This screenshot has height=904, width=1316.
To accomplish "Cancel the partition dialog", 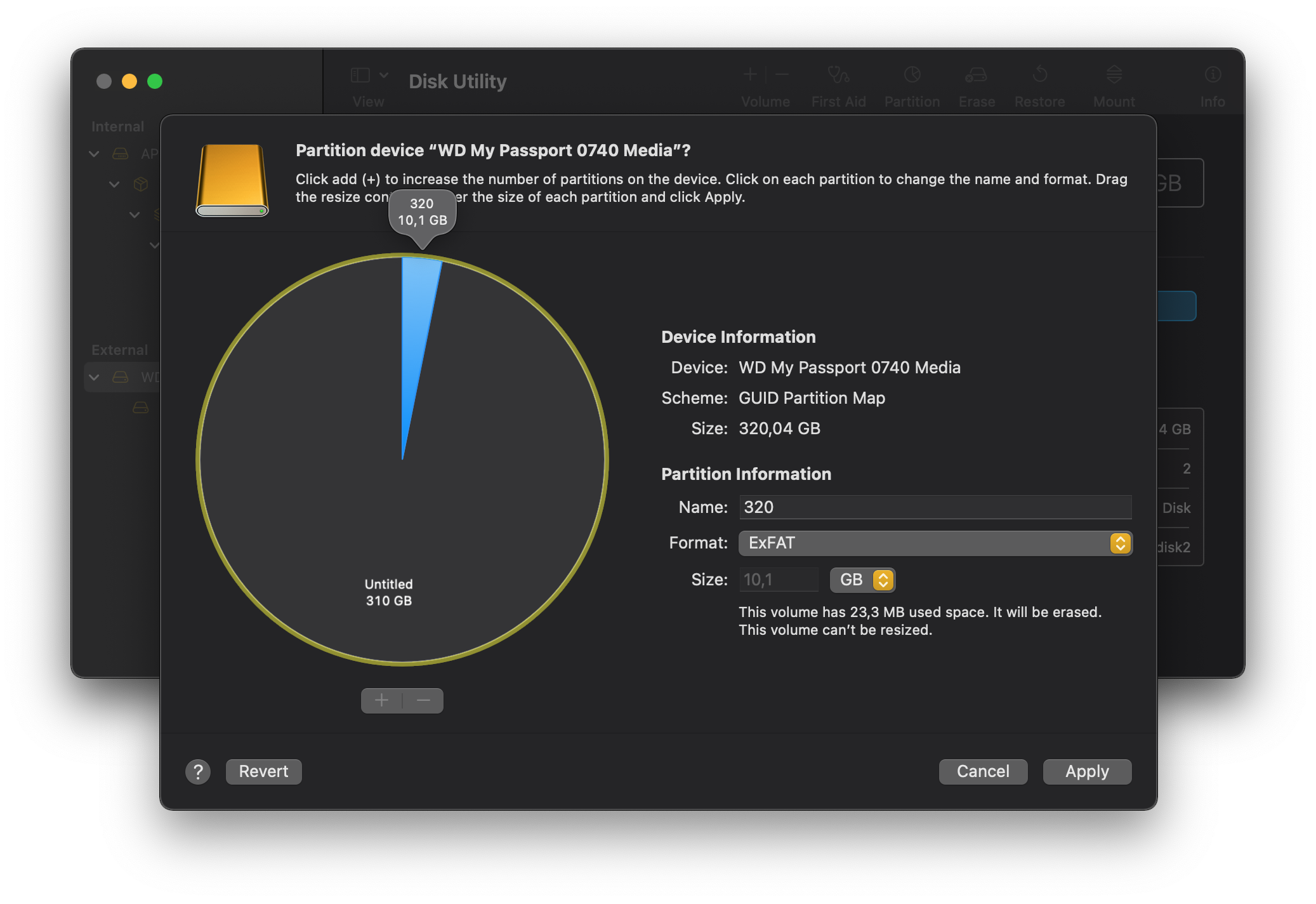I will click(982, 771).
